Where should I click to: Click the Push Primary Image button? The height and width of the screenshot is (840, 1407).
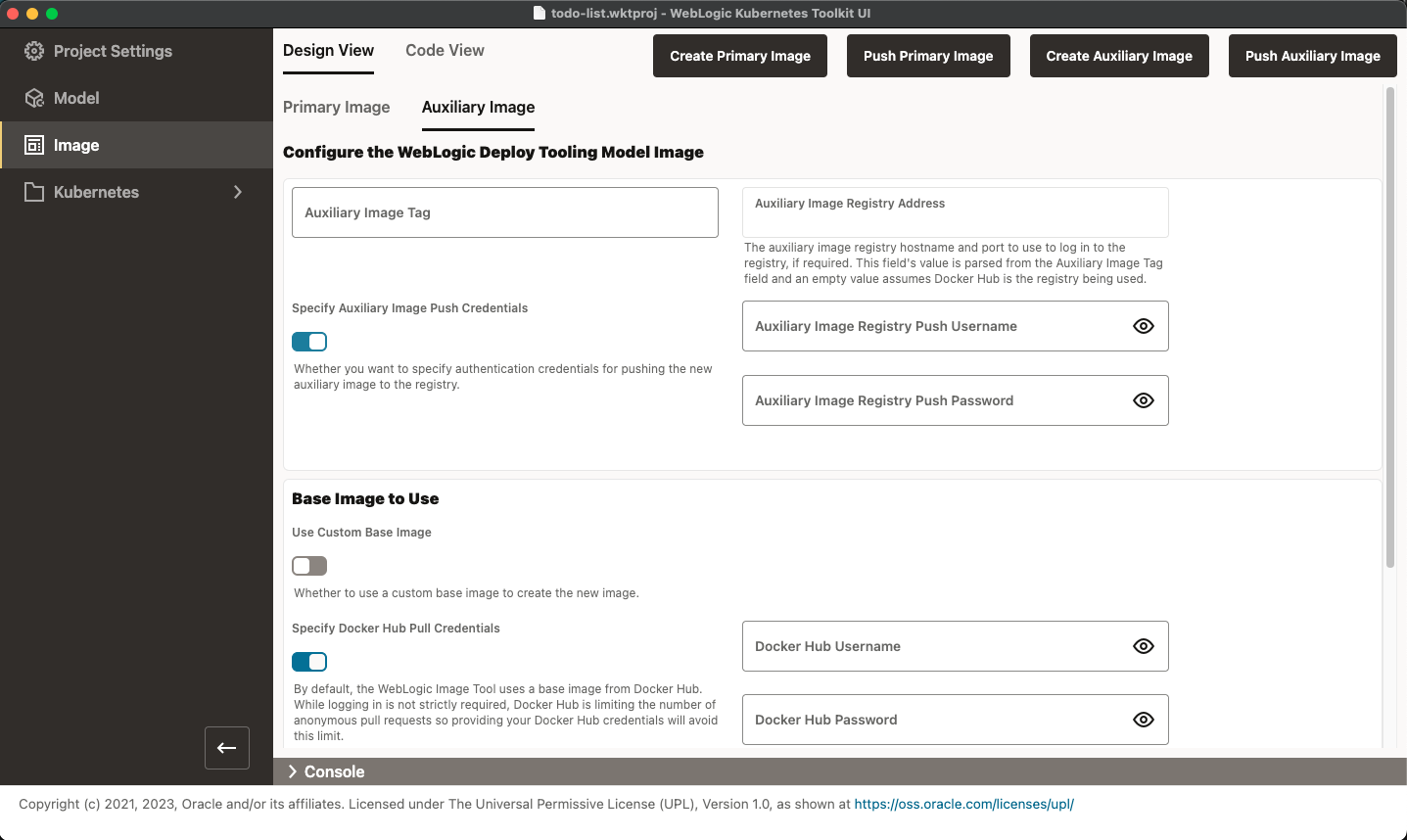click(928, 56)
